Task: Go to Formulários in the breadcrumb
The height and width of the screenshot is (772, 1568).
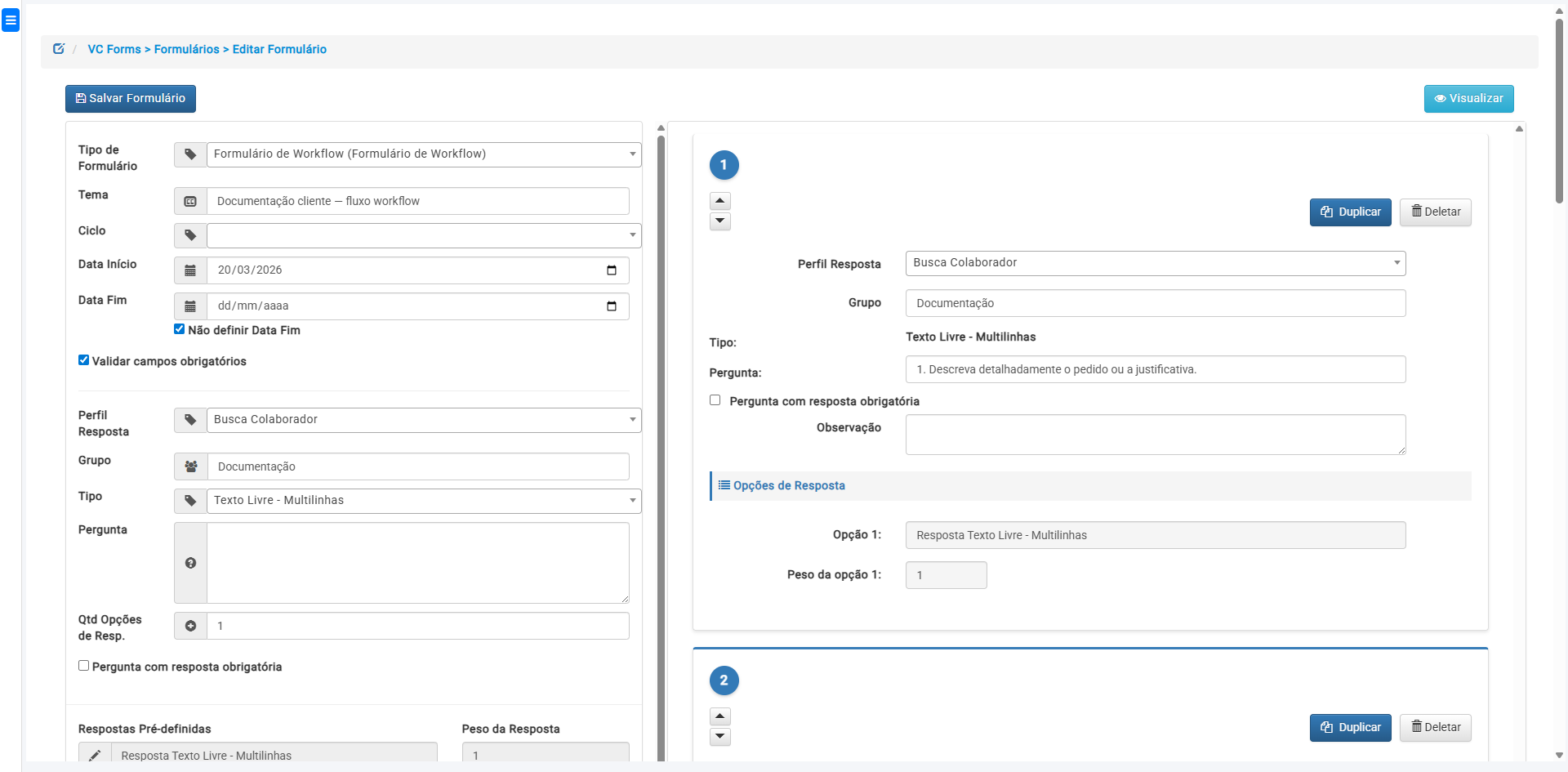Action: click(x=186, y=49)
